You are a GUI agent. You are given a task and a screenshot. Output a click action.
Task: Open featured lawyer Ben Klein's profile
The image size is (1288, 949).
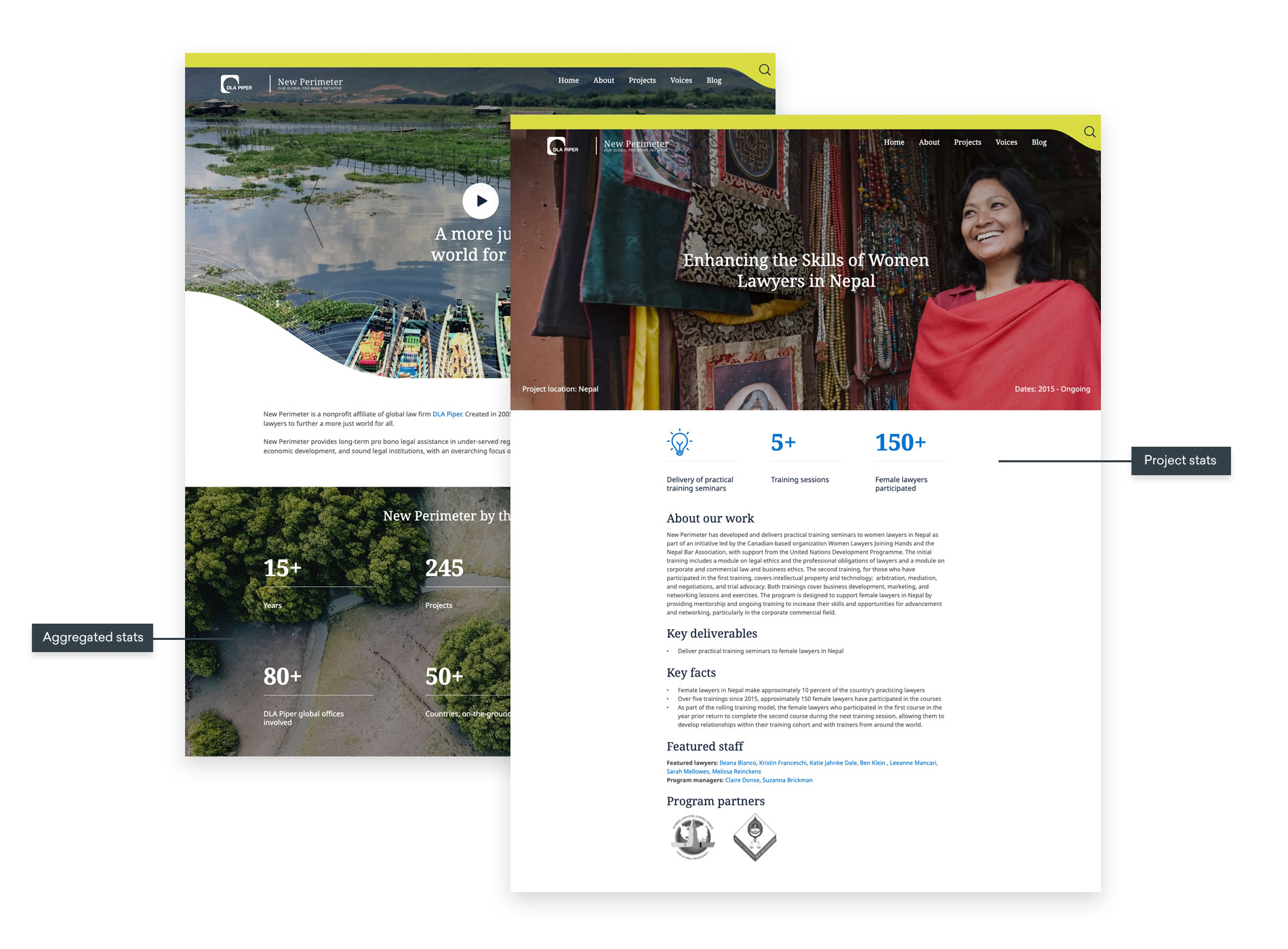click(872, 763)
